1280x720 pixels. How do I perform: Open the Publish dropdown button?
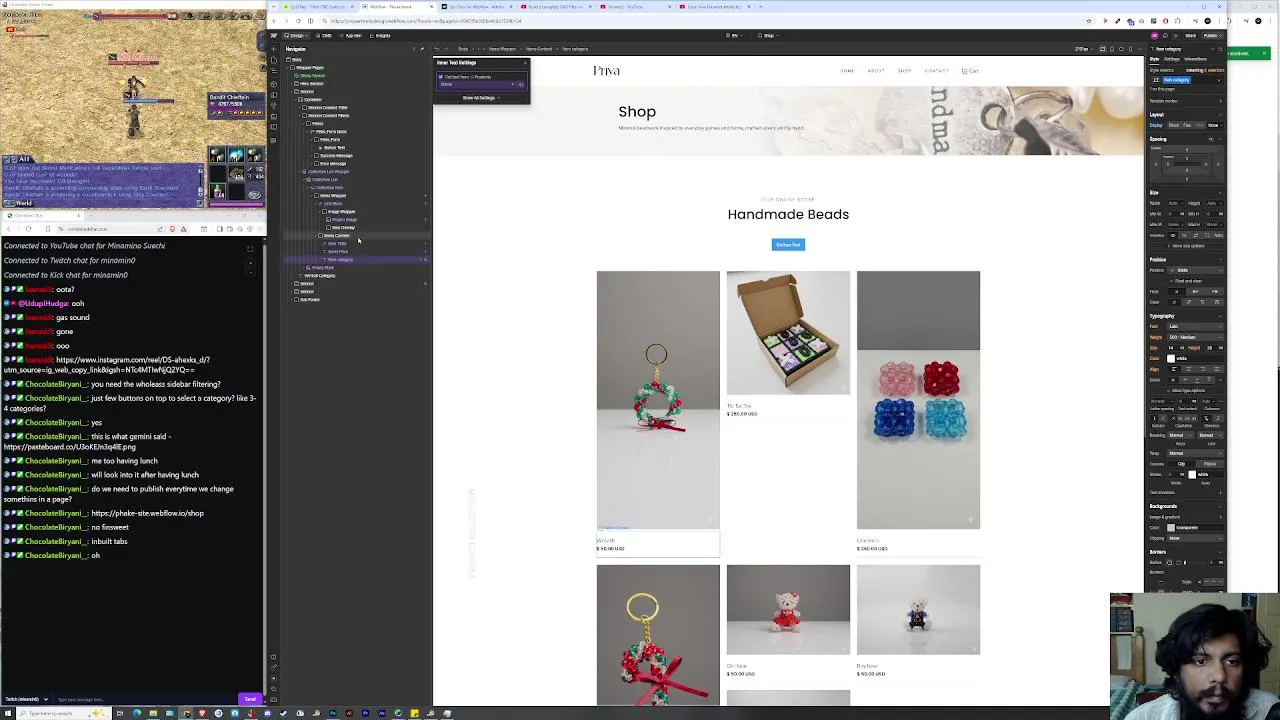[x=1213, y=36]
